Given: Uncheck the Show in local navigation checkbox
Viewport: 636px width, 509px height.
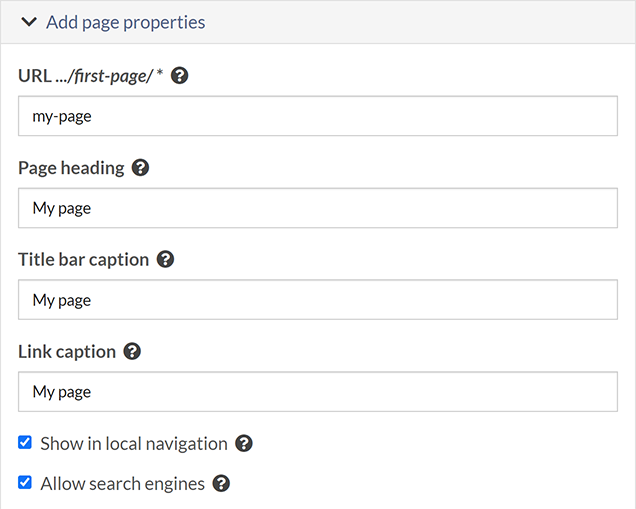Looking at the screenshot, I should [x=25, y=443].
